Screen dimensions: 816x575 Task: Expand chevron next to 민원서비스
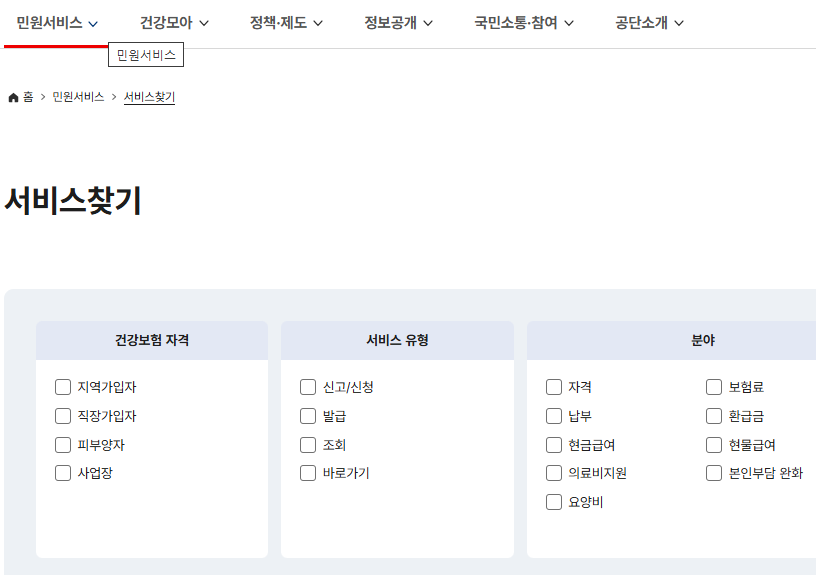(x=93, y=23)
